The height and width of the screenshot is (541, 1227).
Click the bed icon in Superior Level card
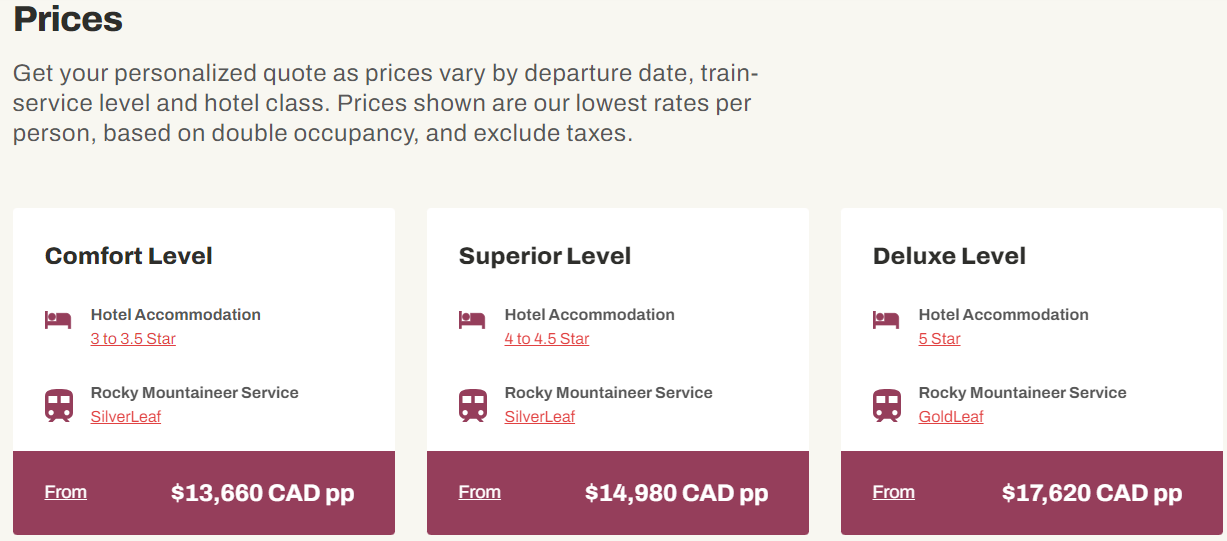472,320
